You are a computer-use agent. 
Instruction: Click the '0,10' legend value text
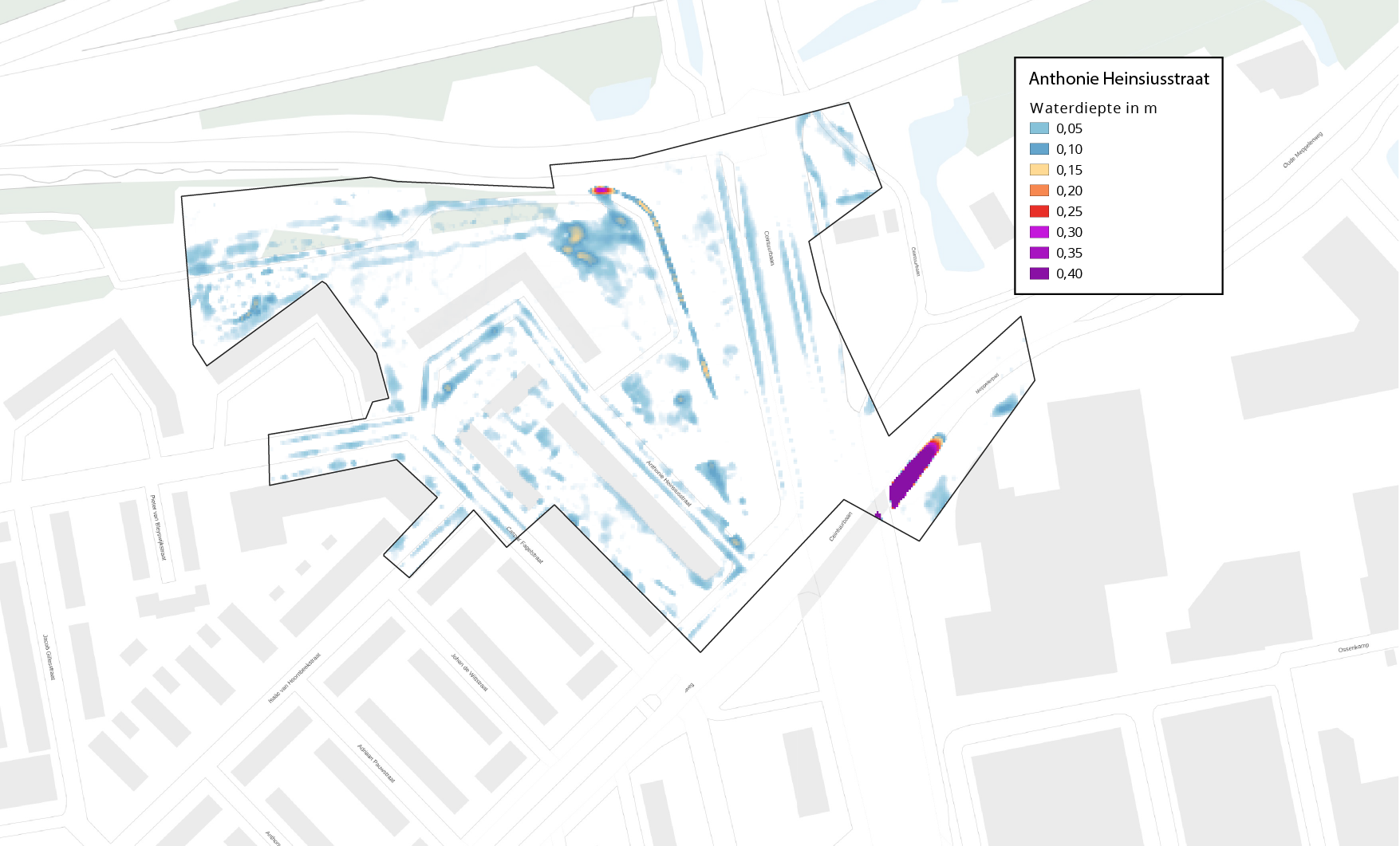click(1069, 149)
